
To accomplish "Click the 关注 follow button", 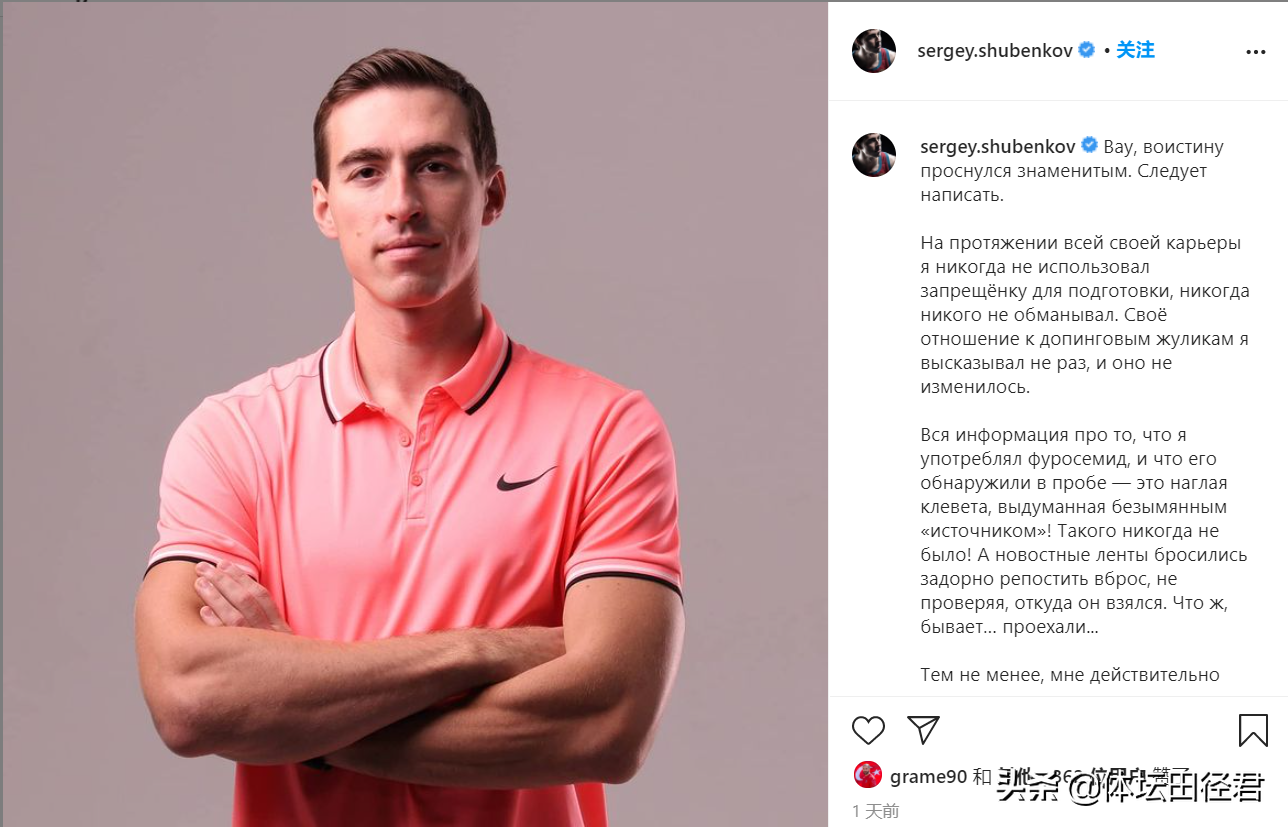I will [x=1135, y=50].
